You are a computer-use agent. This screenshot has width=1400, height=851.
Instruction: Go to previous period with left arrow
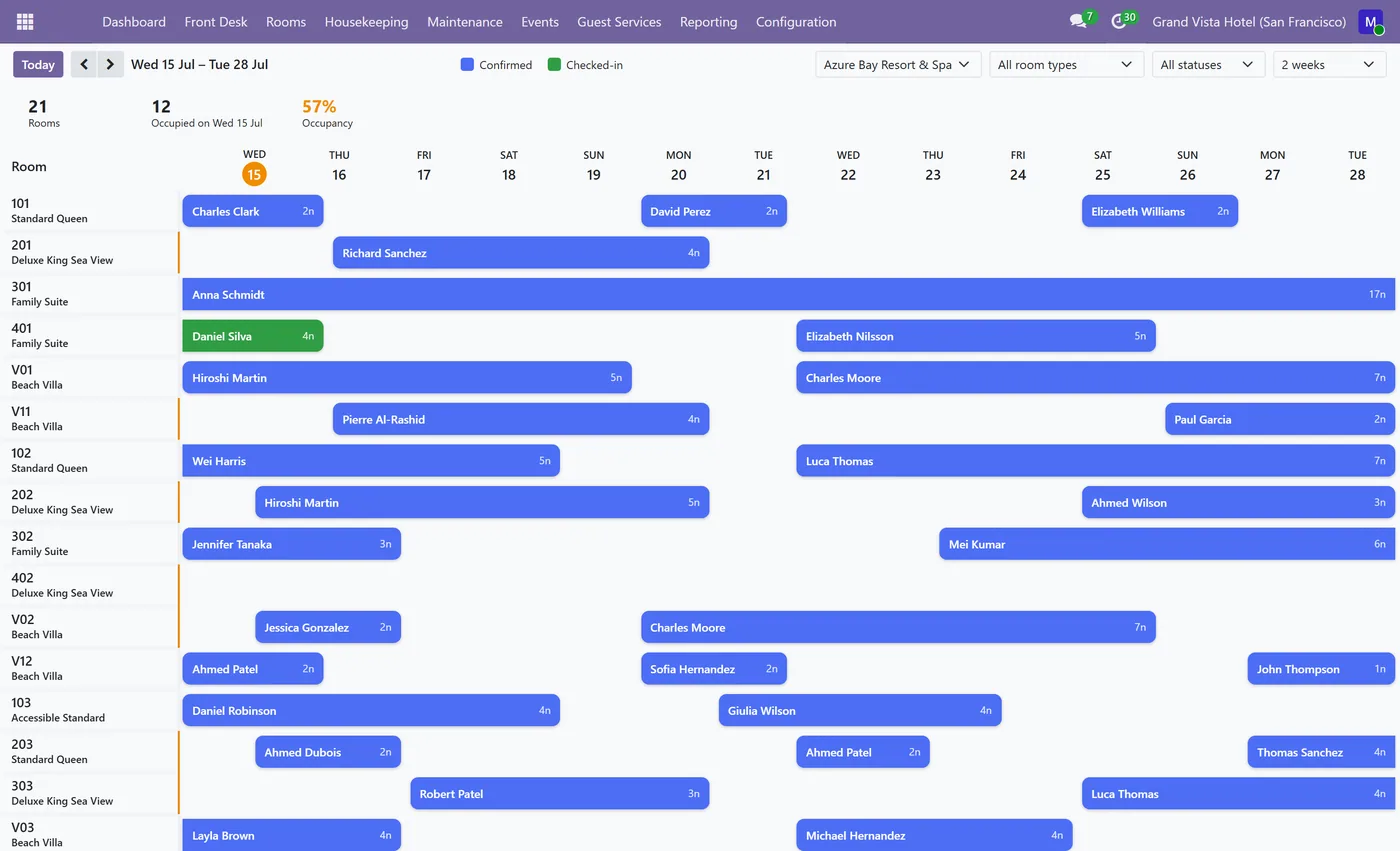[84, 64]
